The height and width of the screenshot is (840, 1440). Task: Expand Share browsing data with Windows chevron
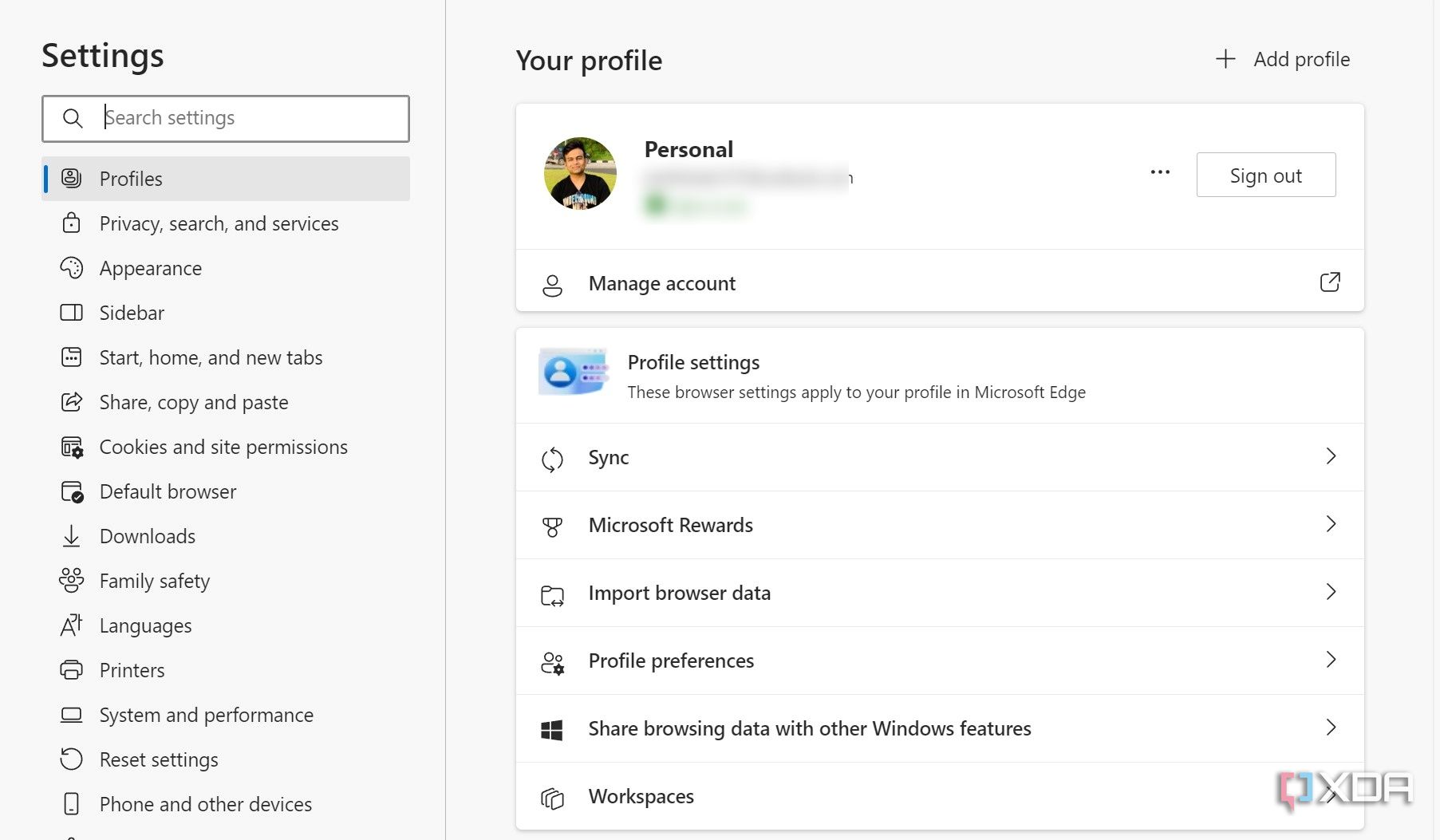pos(1331,727)
